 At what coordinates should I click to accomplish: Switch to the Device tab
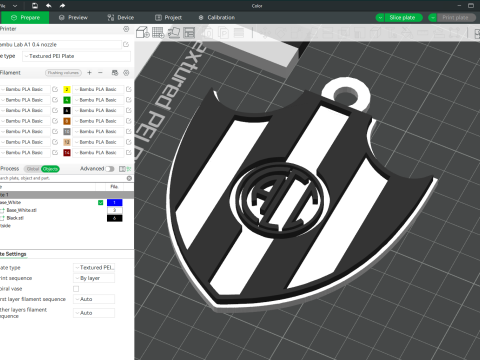tap(121, 18)
